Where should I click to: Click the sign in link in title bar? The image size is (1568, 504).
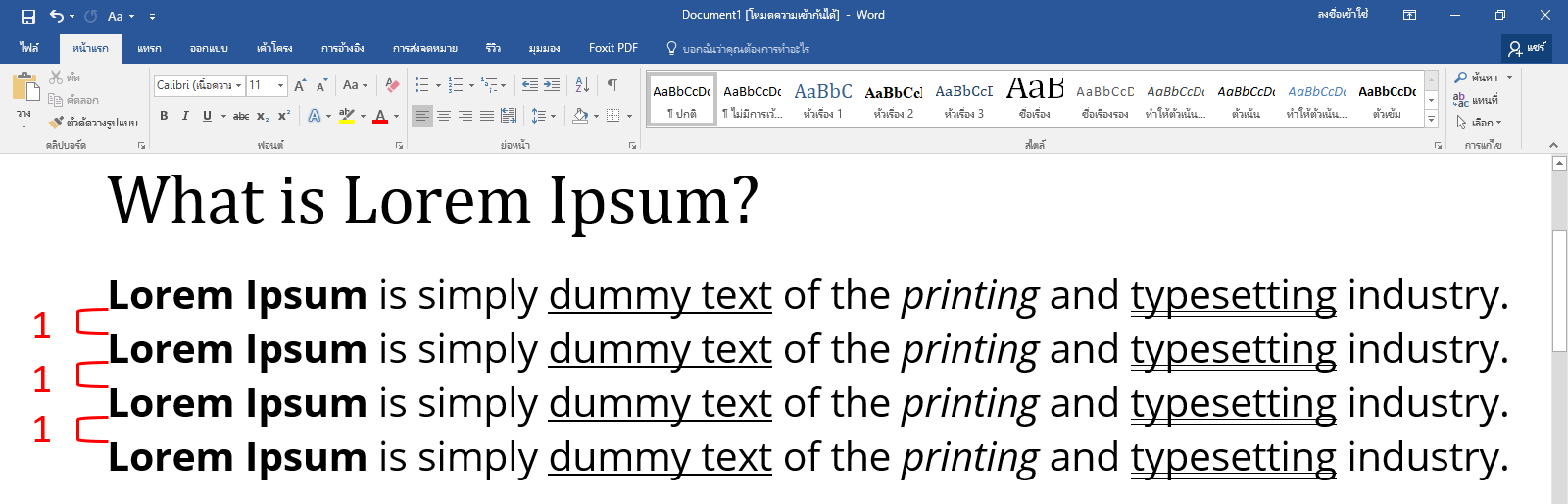point(1342,15)
